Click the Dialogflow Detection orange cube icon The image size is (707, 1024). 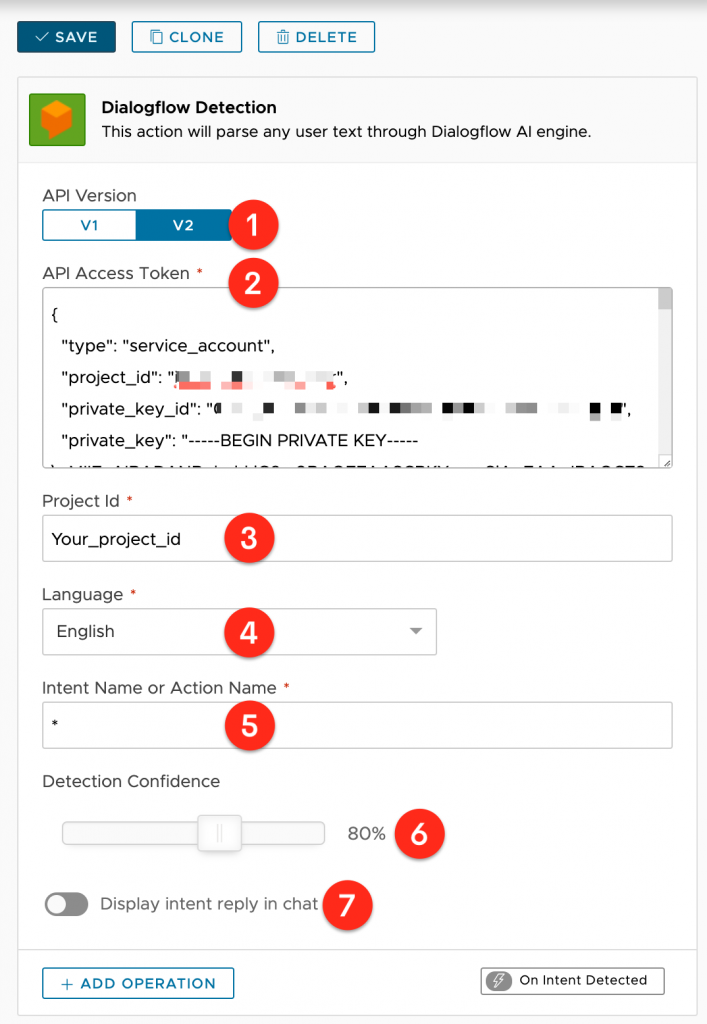[57, 120]
